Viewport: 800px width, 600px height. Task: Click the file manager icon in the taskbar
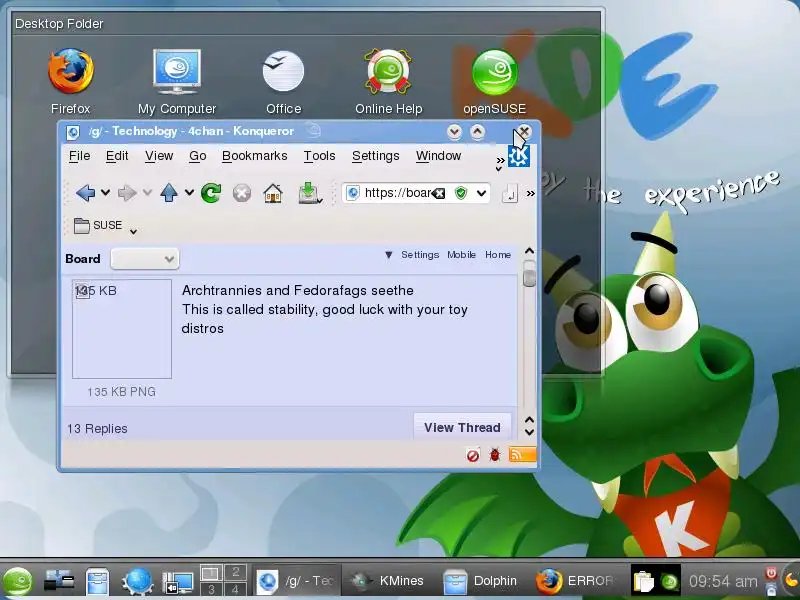pos(97,581)
